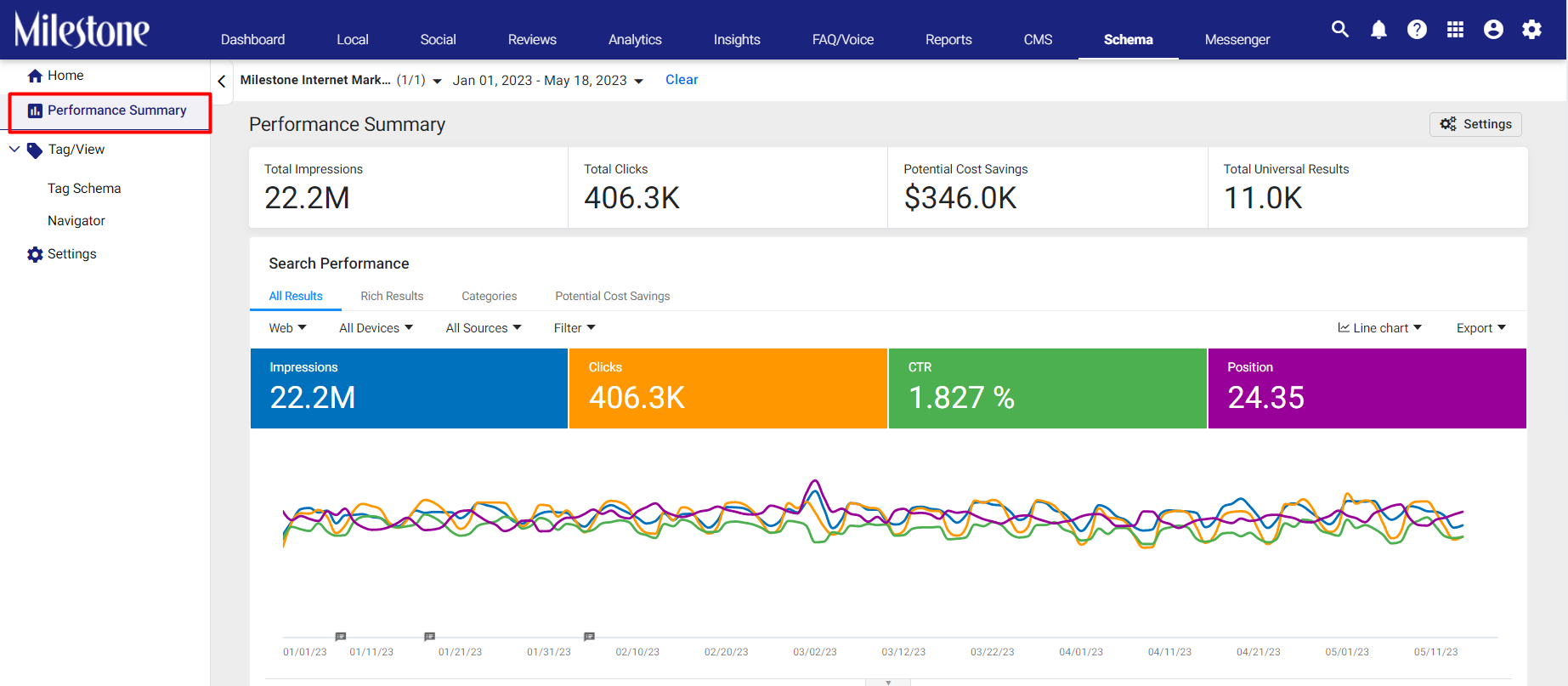The image size is (1568, 686).
Task: Switch to the Rich Results tab
Action: point(392,296)
